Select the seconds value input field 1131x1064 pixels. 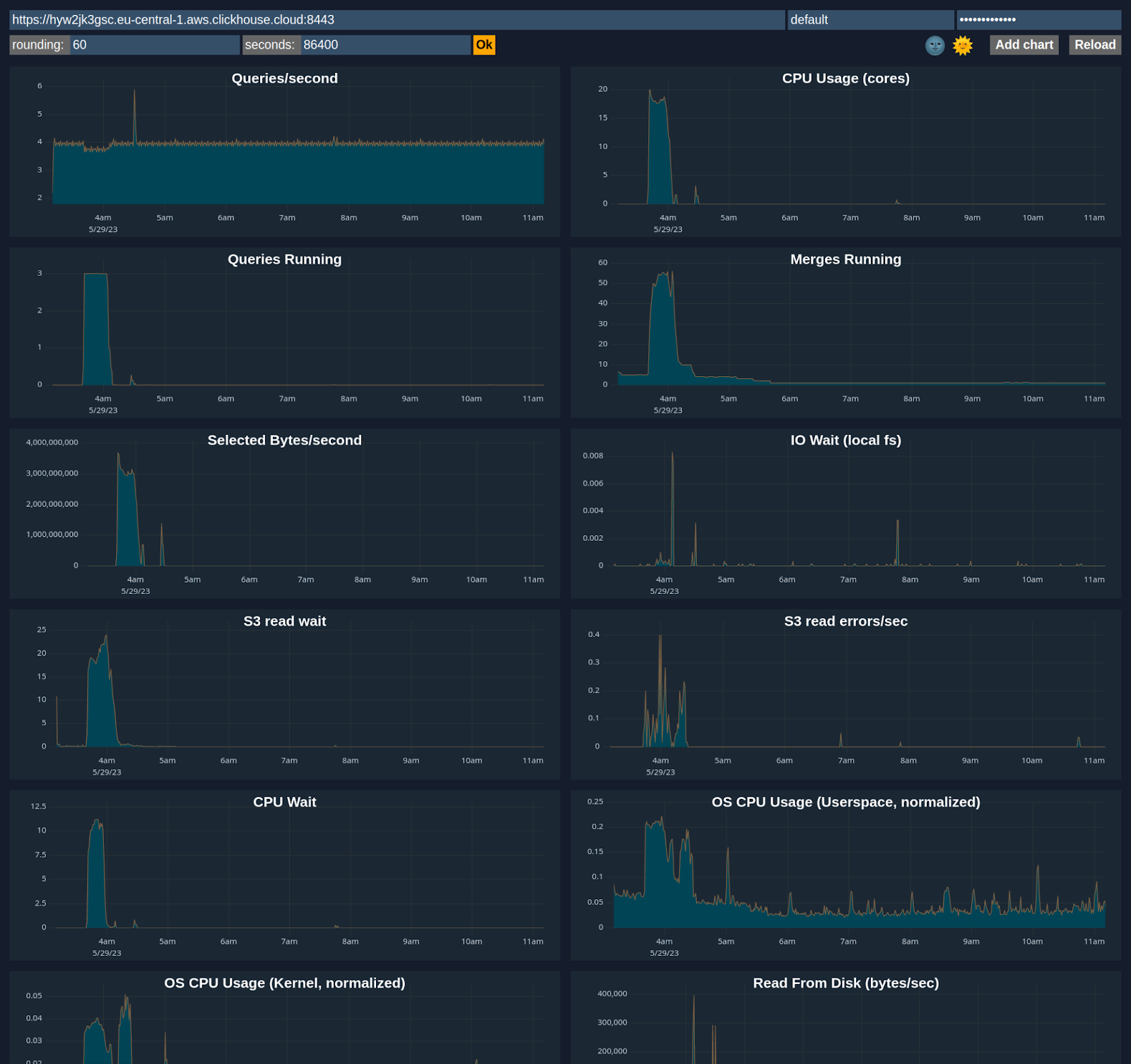(384, 45)
